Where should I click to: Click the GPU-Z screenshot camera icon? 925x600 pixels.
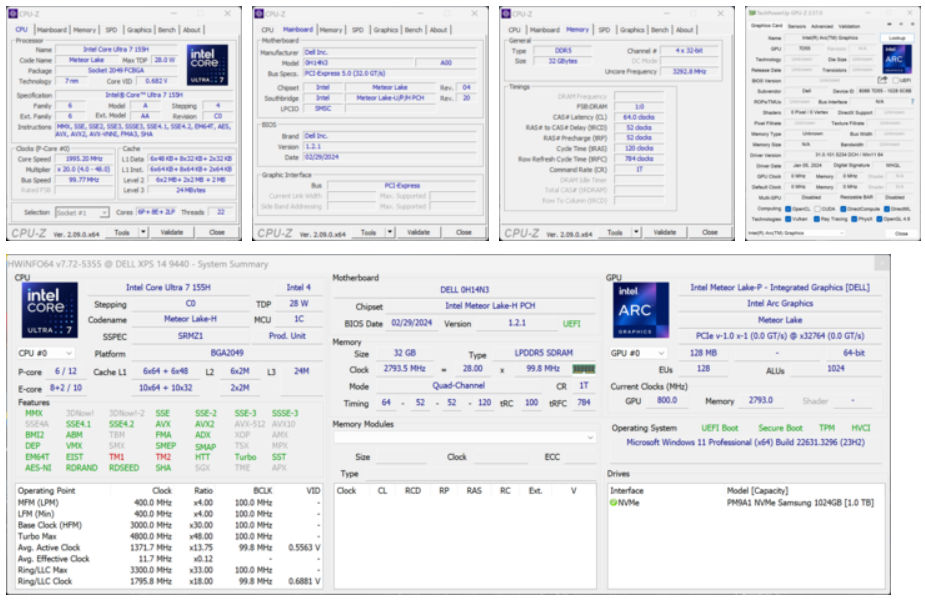pos(890,24)
